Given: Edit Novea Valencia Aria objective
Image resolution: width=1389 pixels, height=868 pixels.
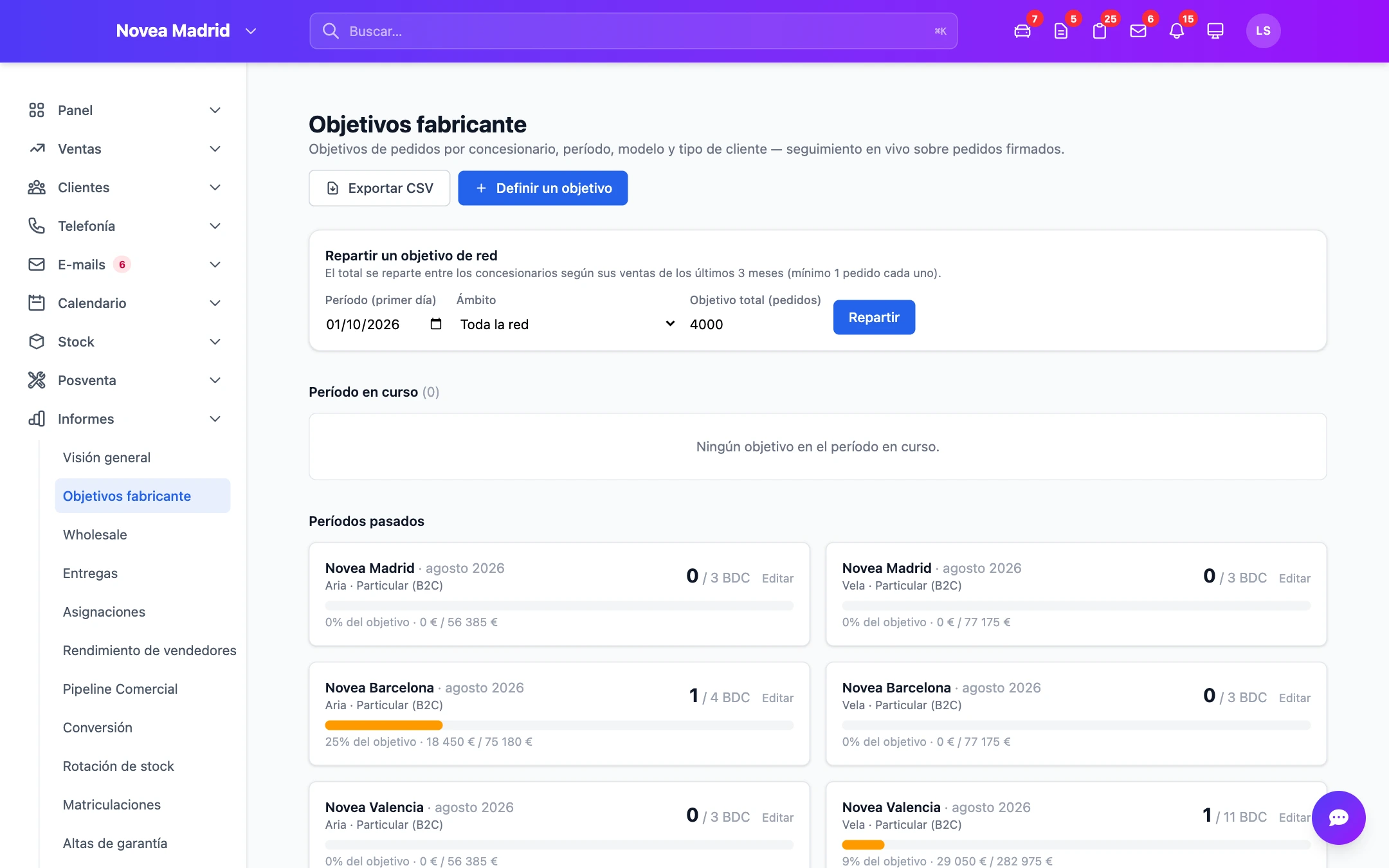Looking at the screenshot, I should (777, 817).
